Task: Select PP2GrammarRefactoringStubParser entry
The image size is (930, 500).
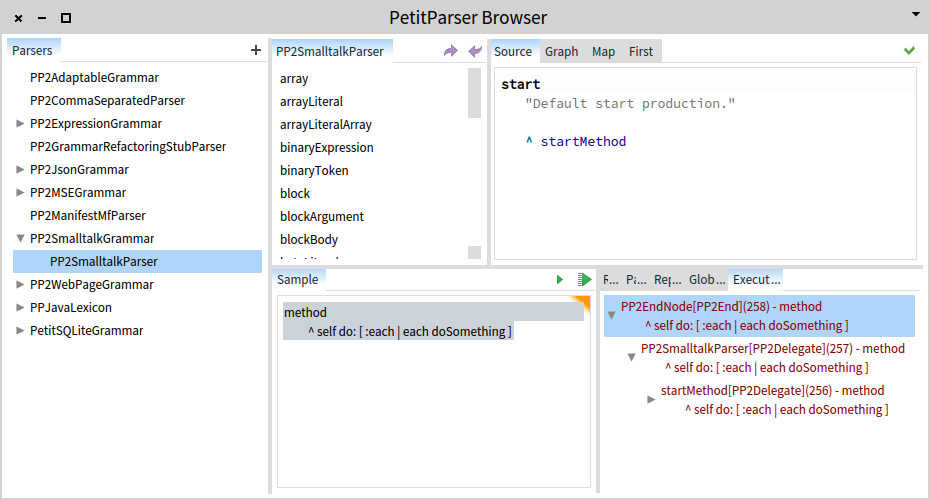Action: pyautogui.click(x=128, y=147)
